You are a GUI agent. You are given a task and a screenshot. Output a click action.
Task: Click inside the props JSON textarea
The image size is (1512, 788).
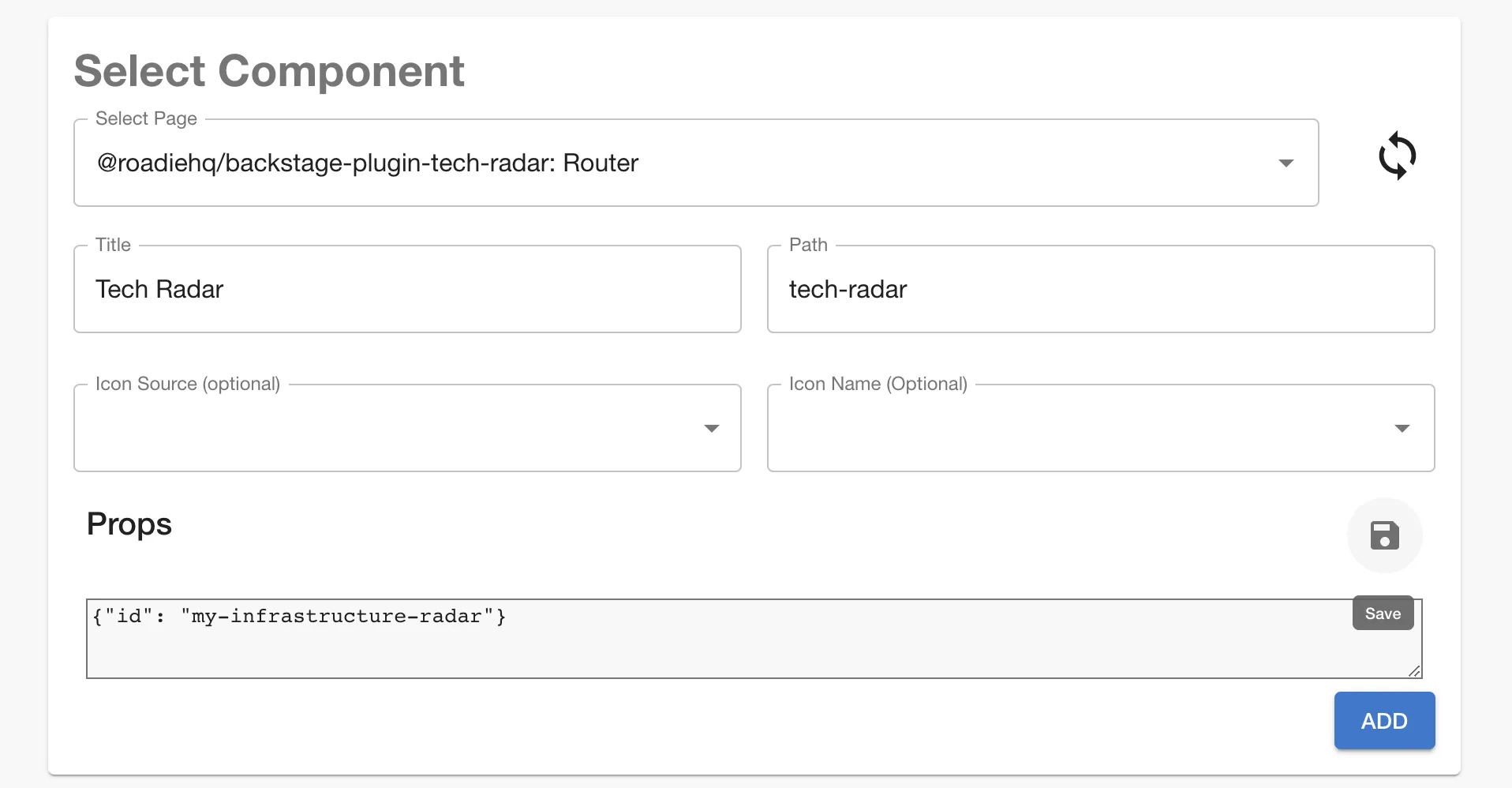710,640
